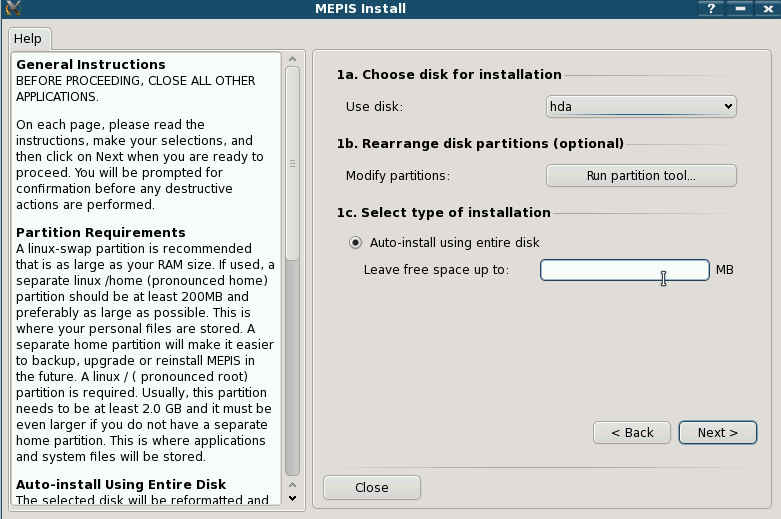Click the Partition Requirements heading
Screen dimensions: 781x519
point(101,232)
